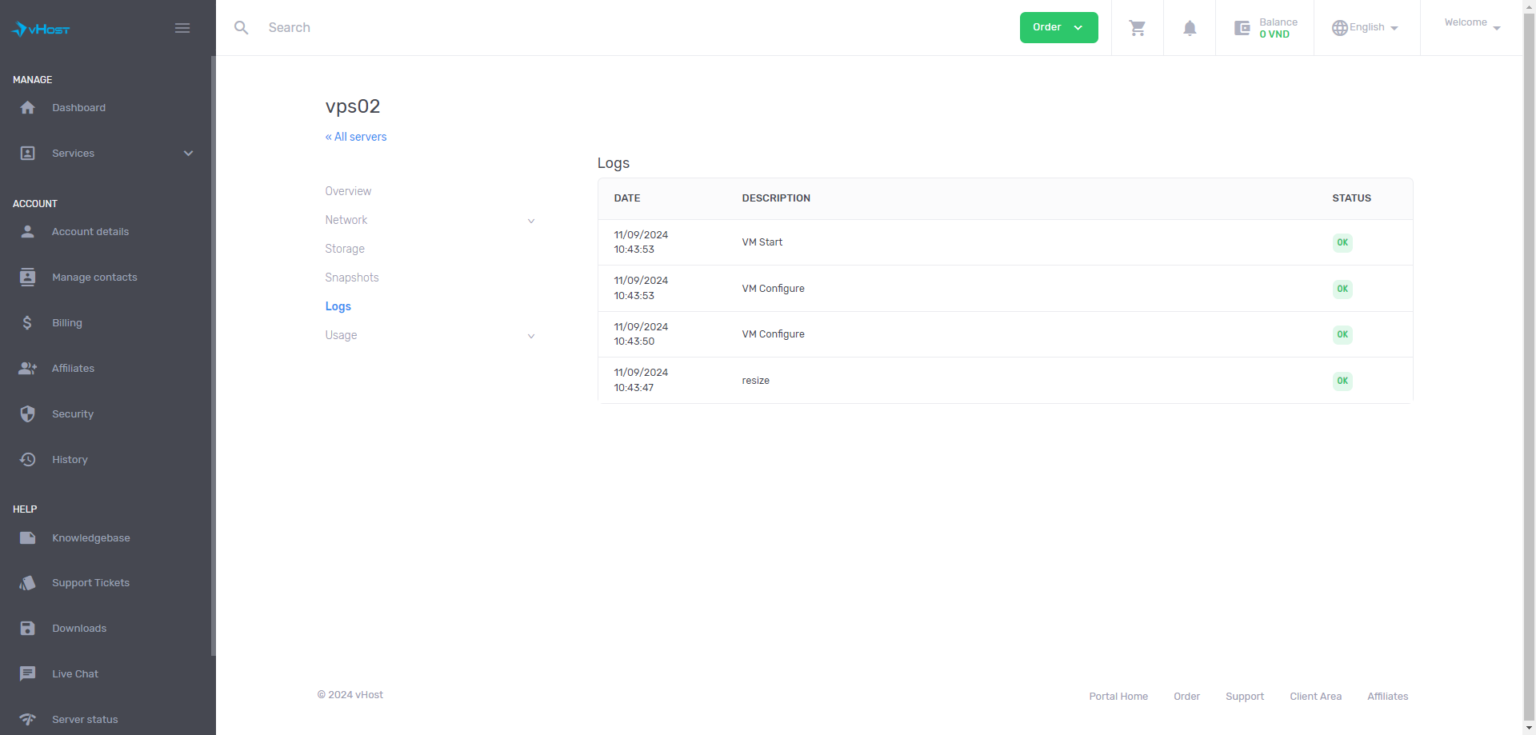
Task: Click the Billing dollar icon
Action: (x=28, y=323)
